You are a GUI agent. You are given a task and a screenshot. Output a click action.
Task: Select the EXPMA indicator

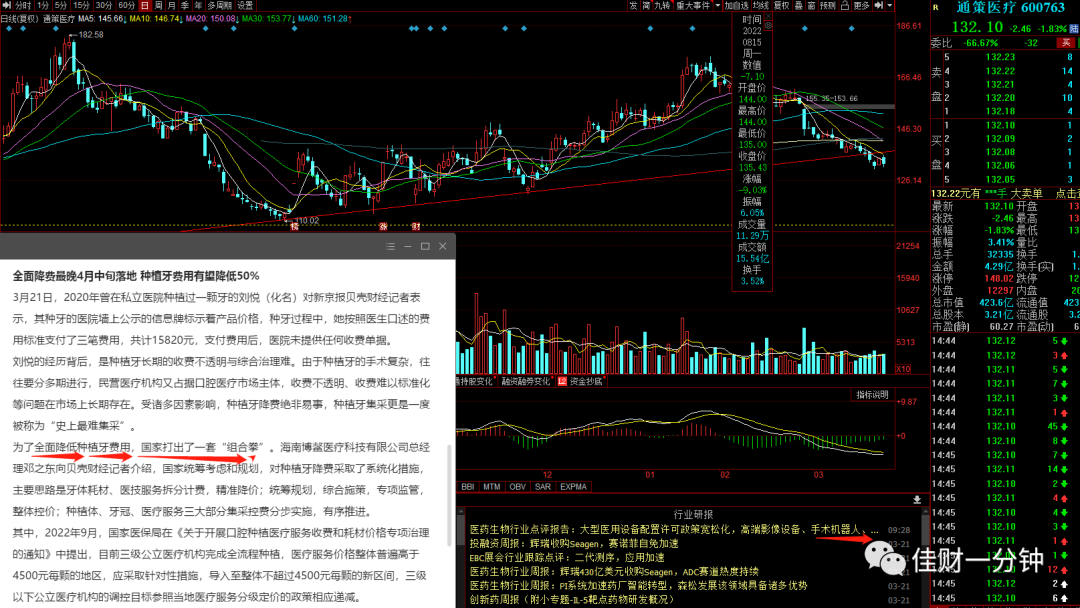[x=573, y=486]
